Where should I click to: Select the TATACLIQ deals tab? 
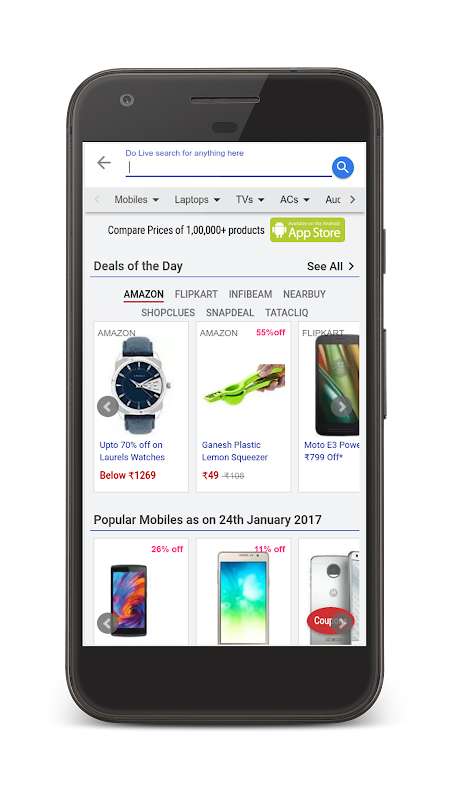click(287, 313)
